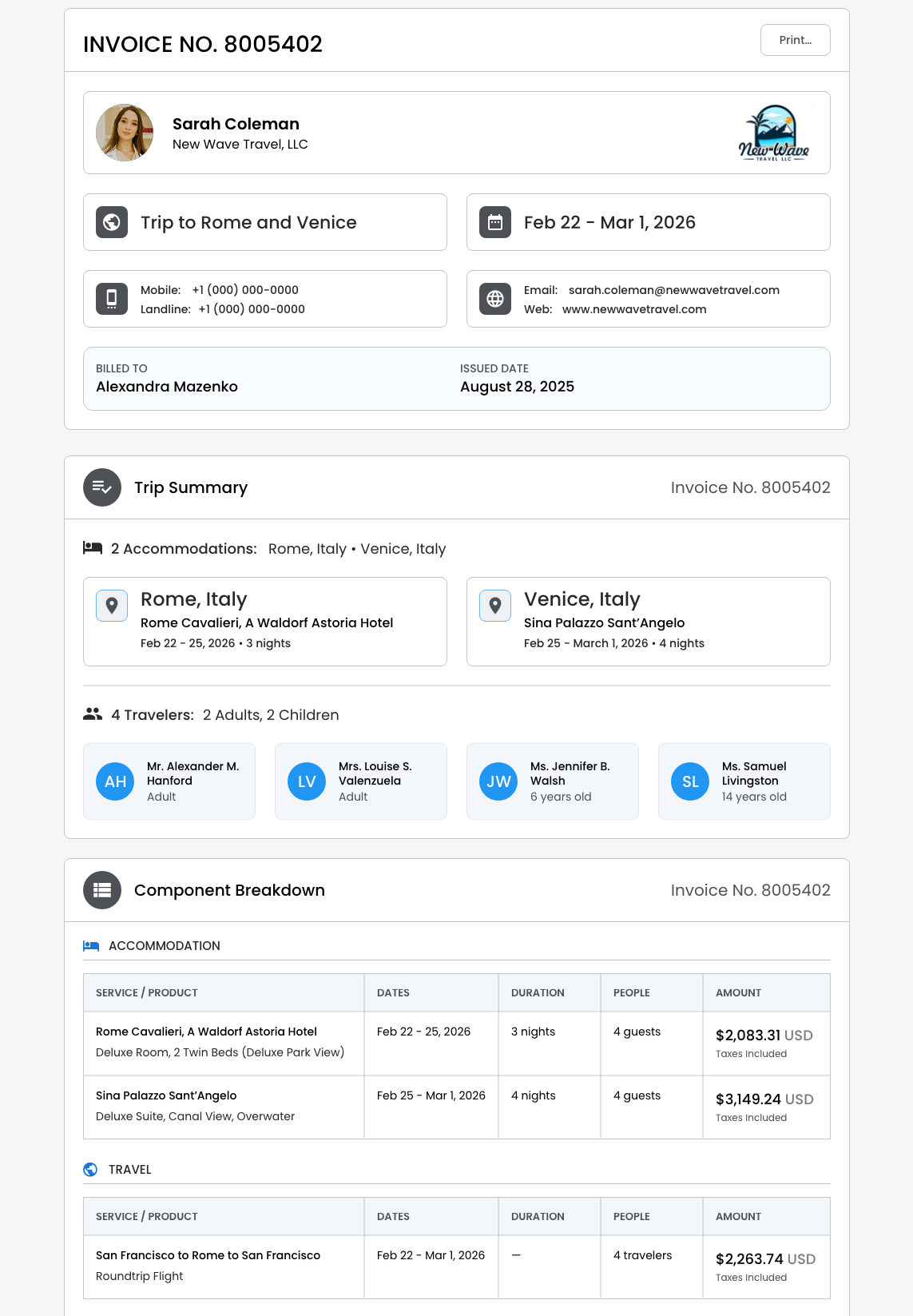Click the Venice location pin icon
This screenshot has height=1316, width=913.
tap(495, 606)
